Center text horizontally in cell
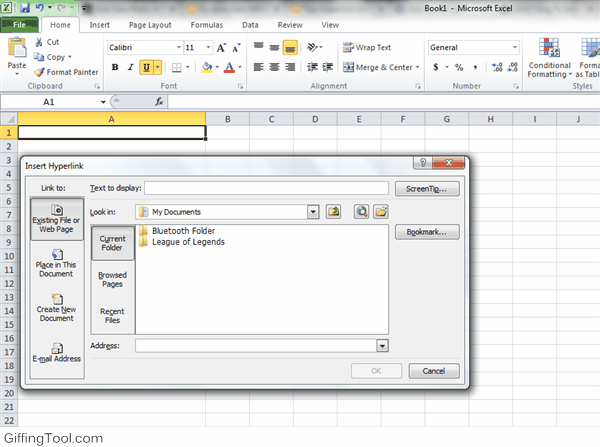This screenshot has height=447, width=600. (274, 67)
